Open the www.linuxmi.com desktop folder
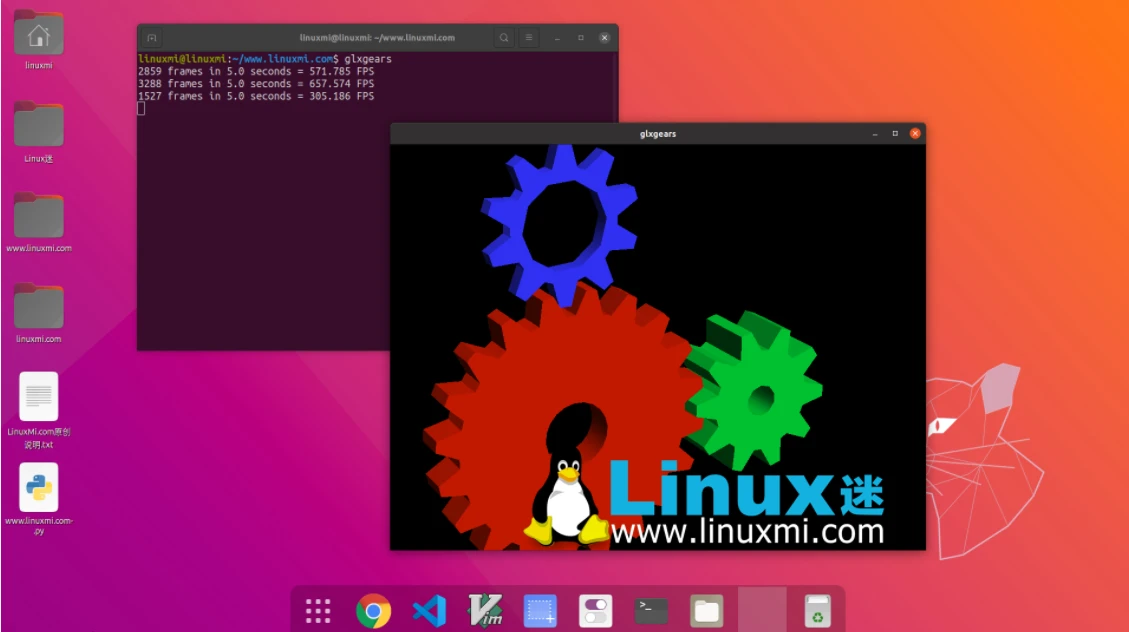This screenshot has width=1129, height=632. point(38,215)
